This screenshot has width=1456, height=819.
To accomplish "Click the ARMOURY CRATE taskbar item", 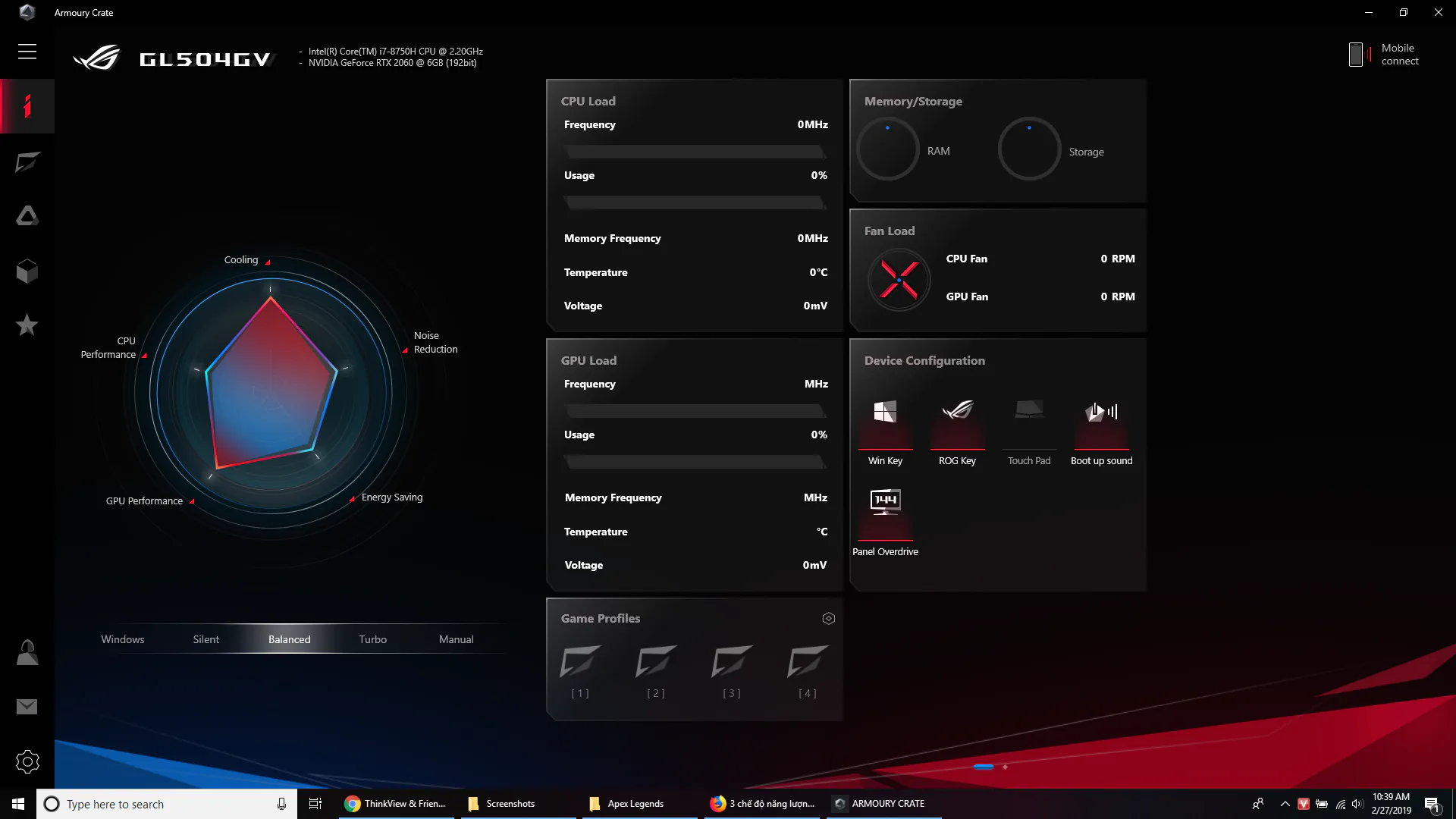I will point(884,804).
